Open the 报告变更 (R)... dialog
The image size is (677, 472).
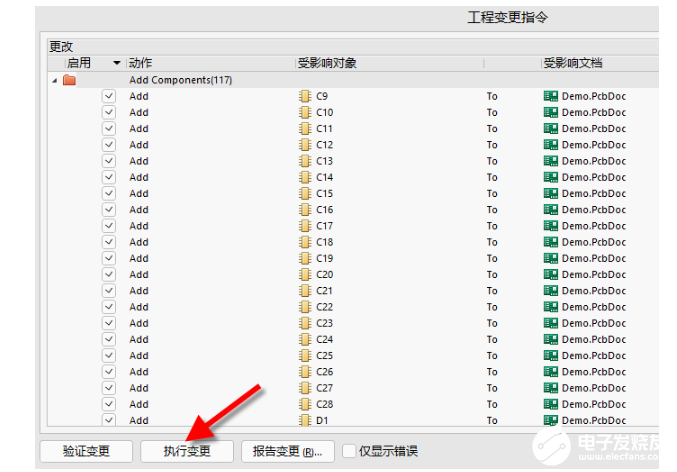(x=288, y=451)
